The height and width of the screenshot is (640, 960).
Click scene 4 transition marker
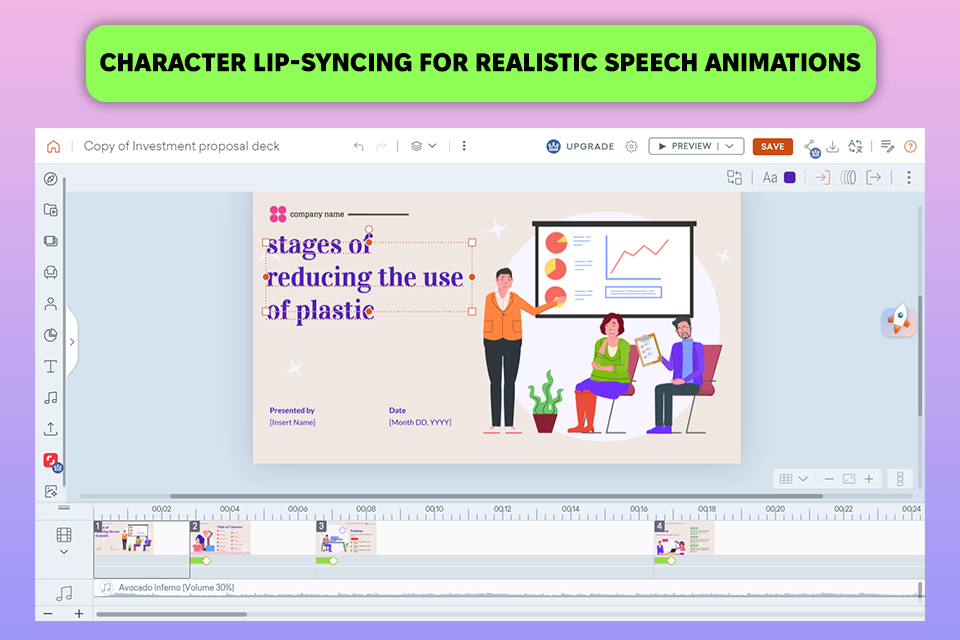point(671,561)
